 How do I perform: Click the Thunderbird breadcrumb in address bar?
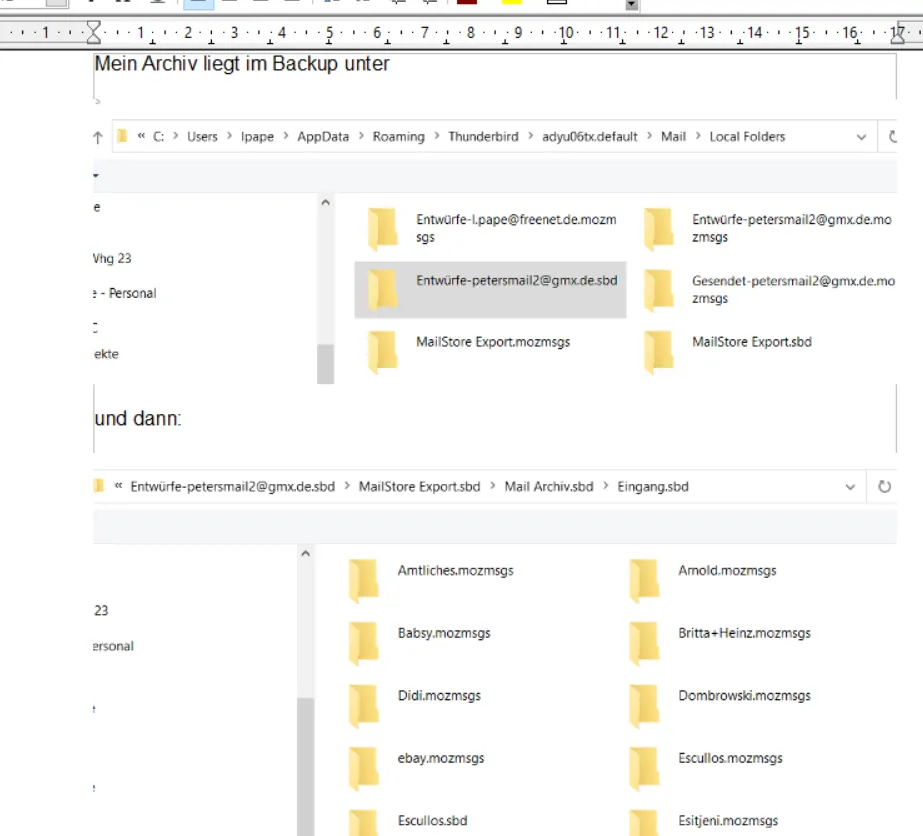pyautogui.click(x=483, y=137)
